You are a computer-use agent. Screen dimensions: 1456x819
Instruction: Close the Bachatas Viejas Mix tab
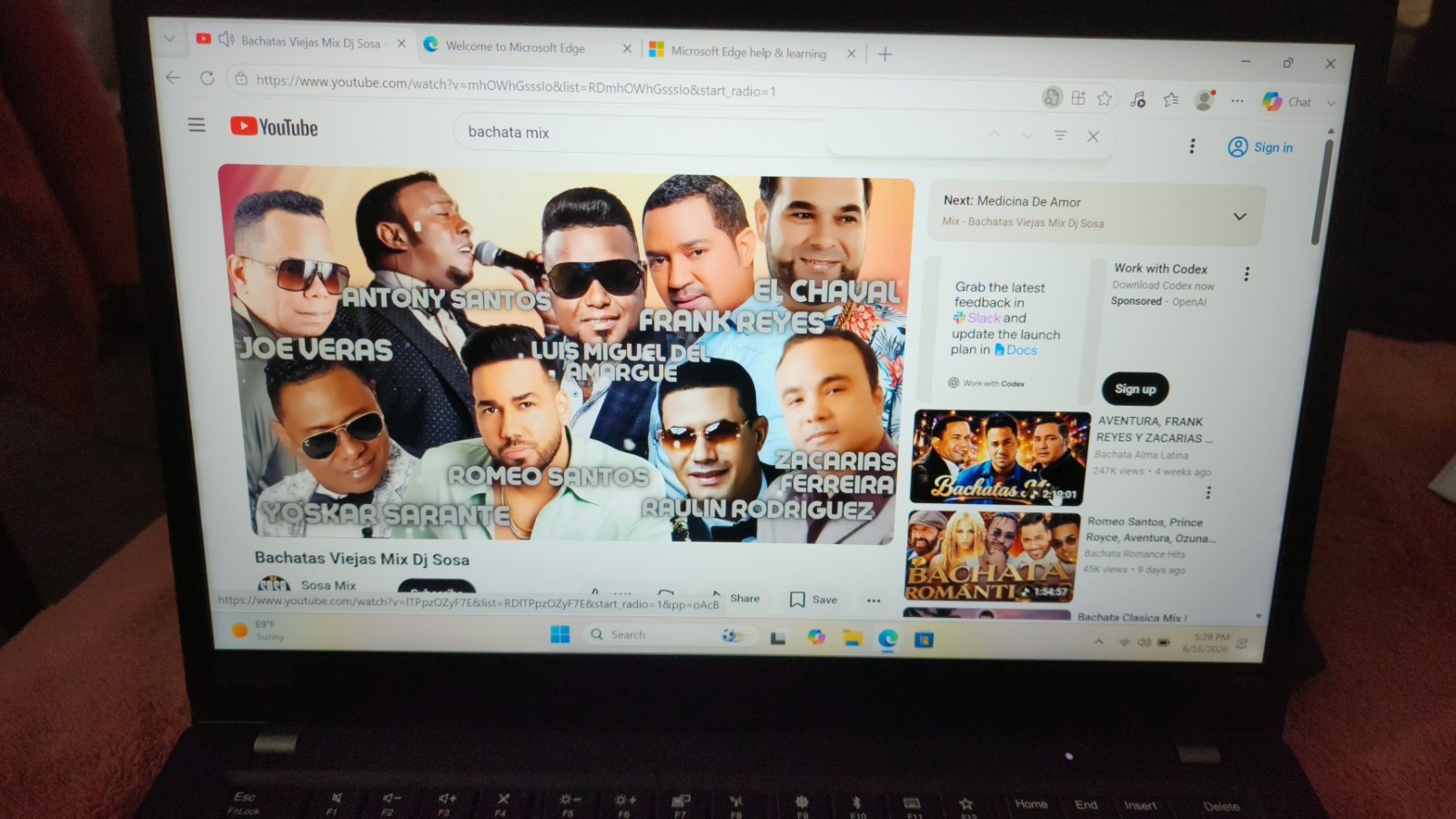[x=401, y=43]
